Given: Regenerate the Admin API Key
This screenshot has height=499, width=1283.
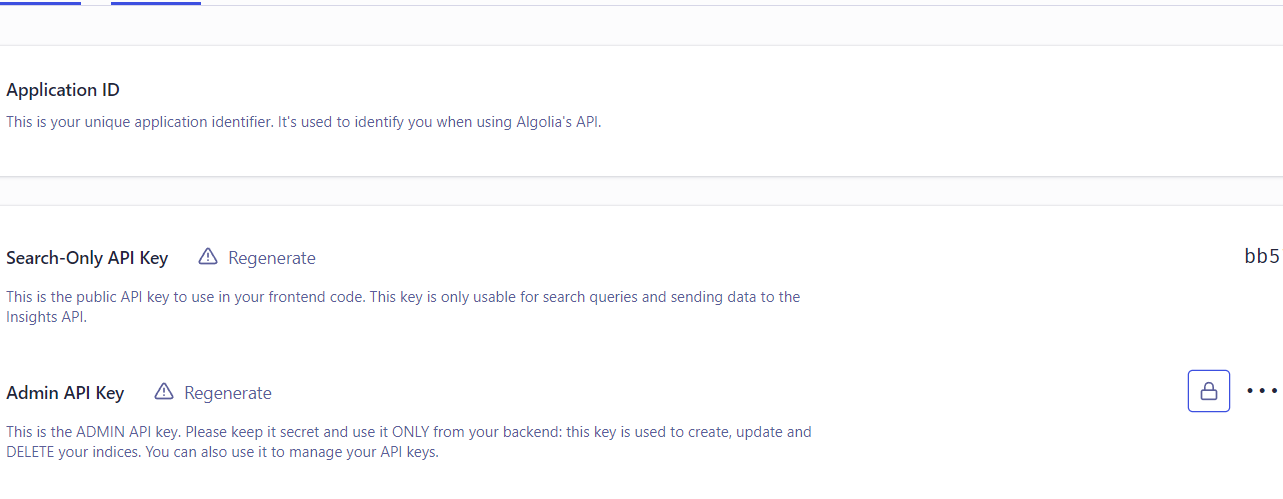Looking at the screenshot, I should [227, 393].
